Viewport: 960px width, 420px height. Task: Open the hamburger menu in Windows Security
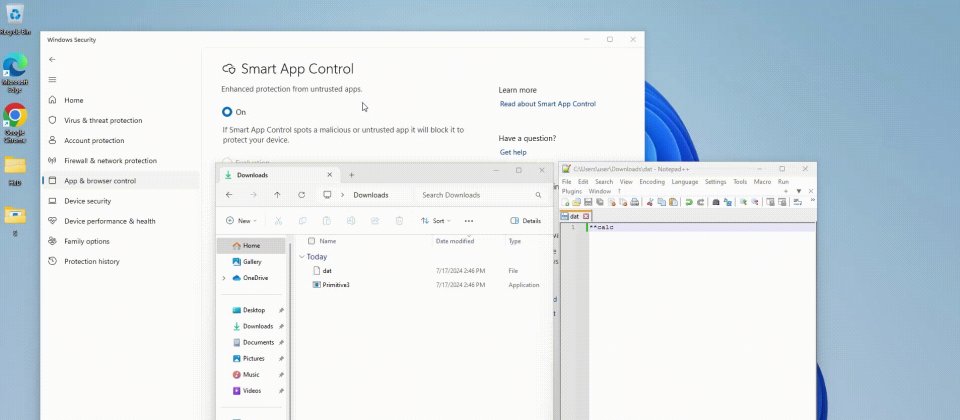[x=52, y=80]
